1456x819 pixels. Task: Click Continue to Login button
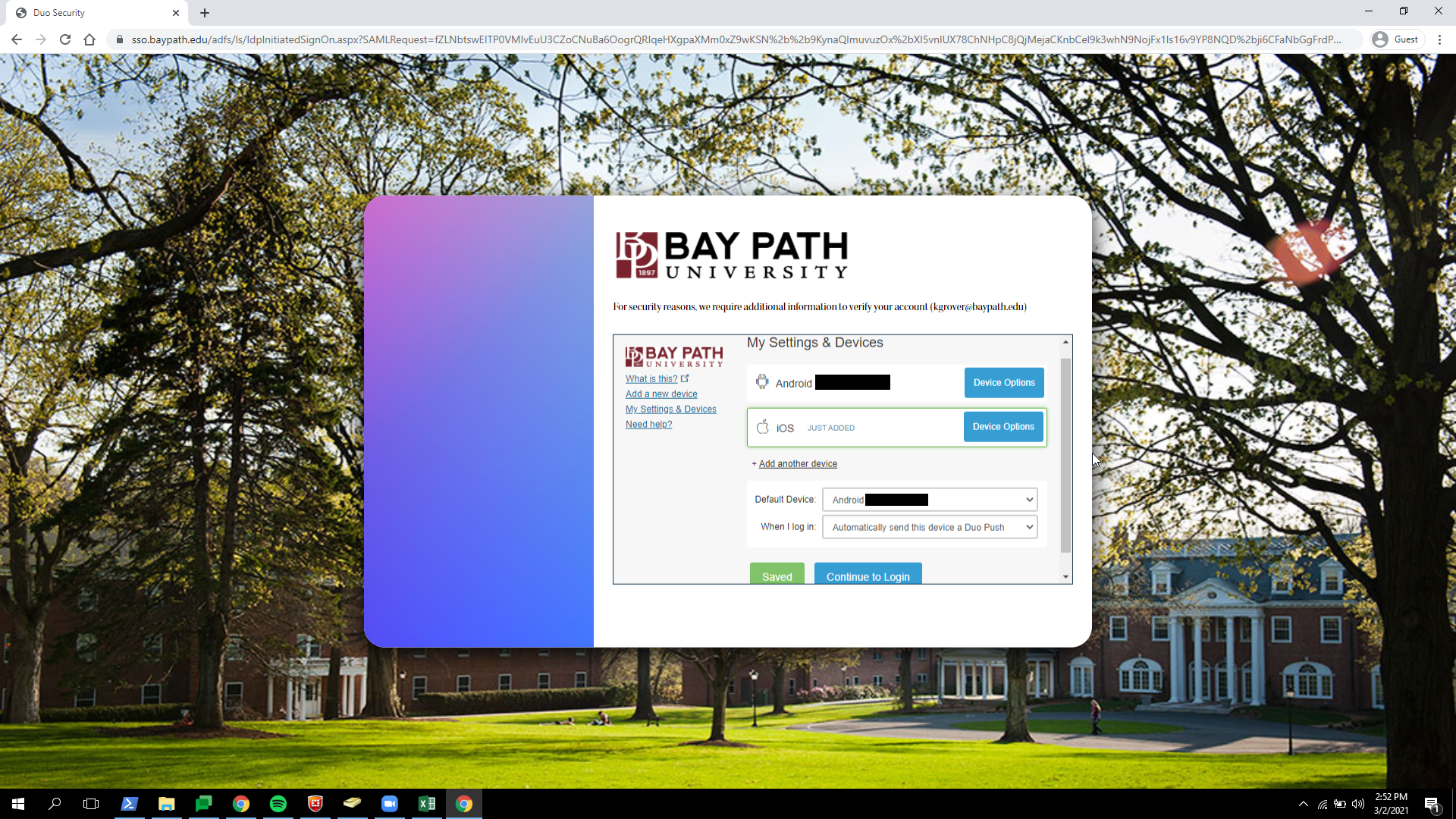[x=868, y=576]
